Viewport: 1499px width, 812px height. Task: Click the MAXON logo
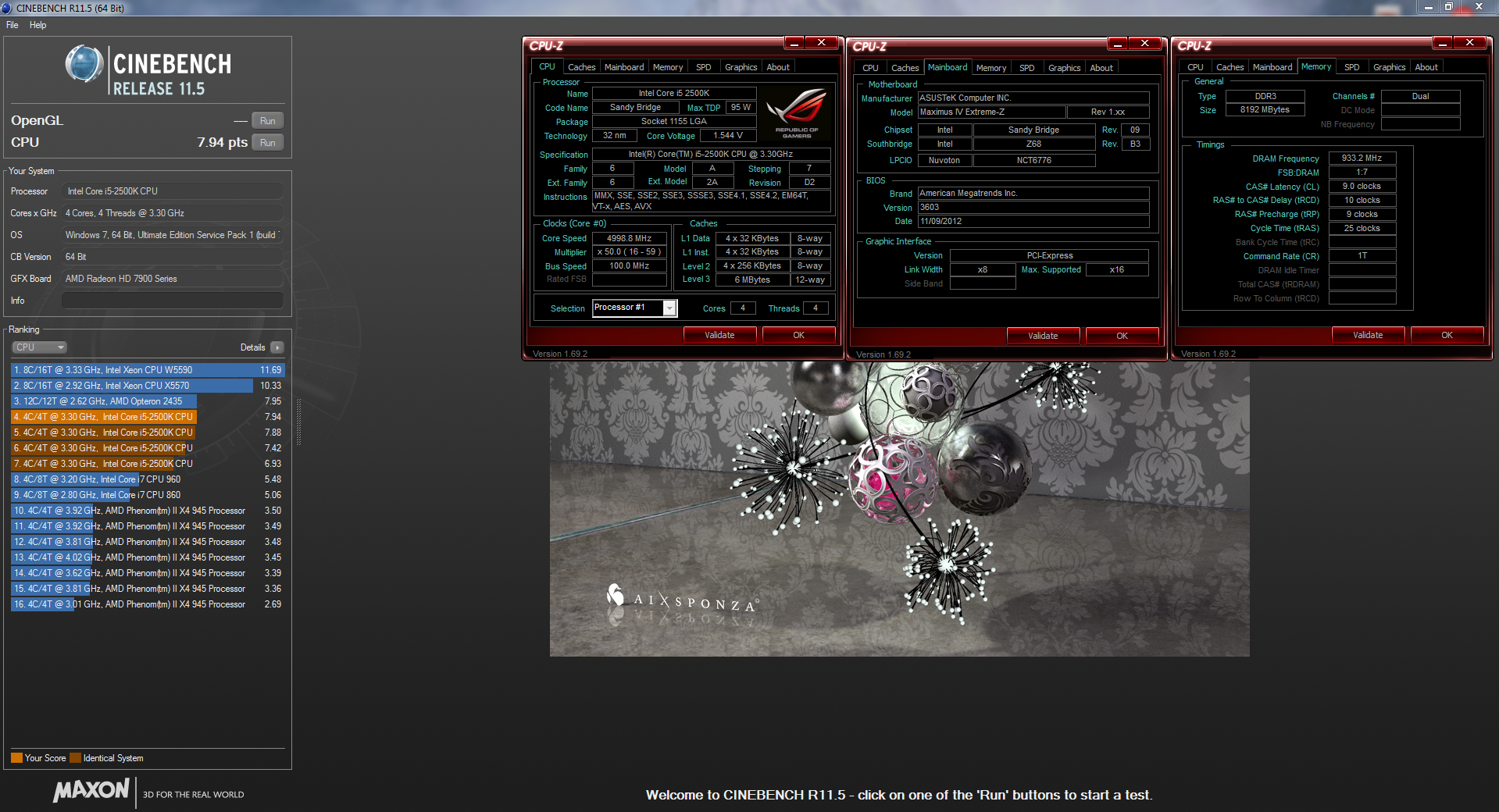tap(91, 790)
